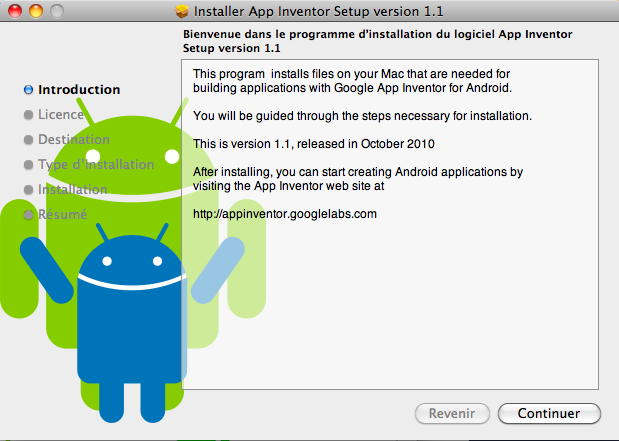This screenshot has width=619, height=441.
Task: Click the gray disabled zoom window button
Action: tap(57, 11)
